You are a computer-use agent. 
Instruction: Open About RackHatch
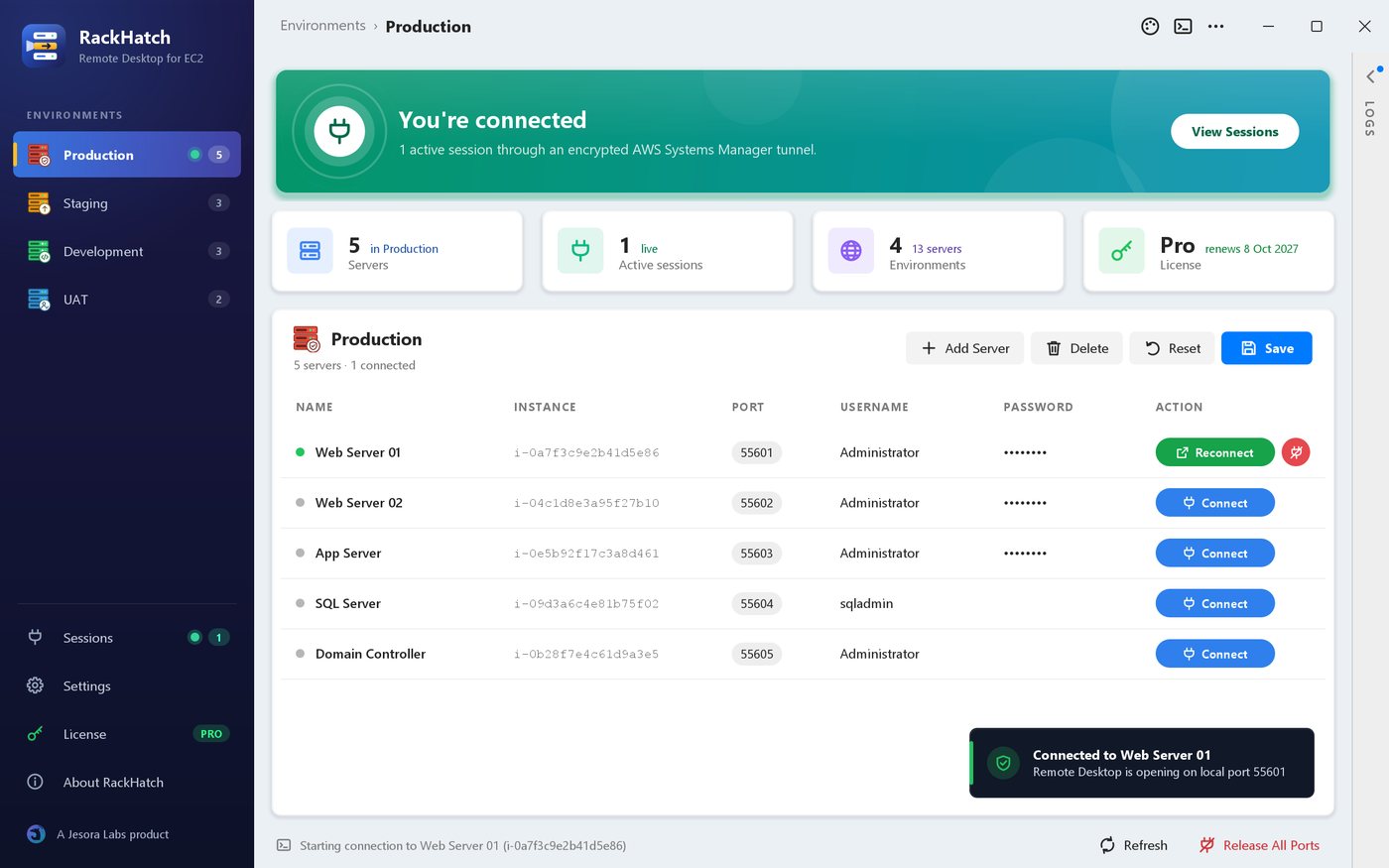[x=127, y=782]
